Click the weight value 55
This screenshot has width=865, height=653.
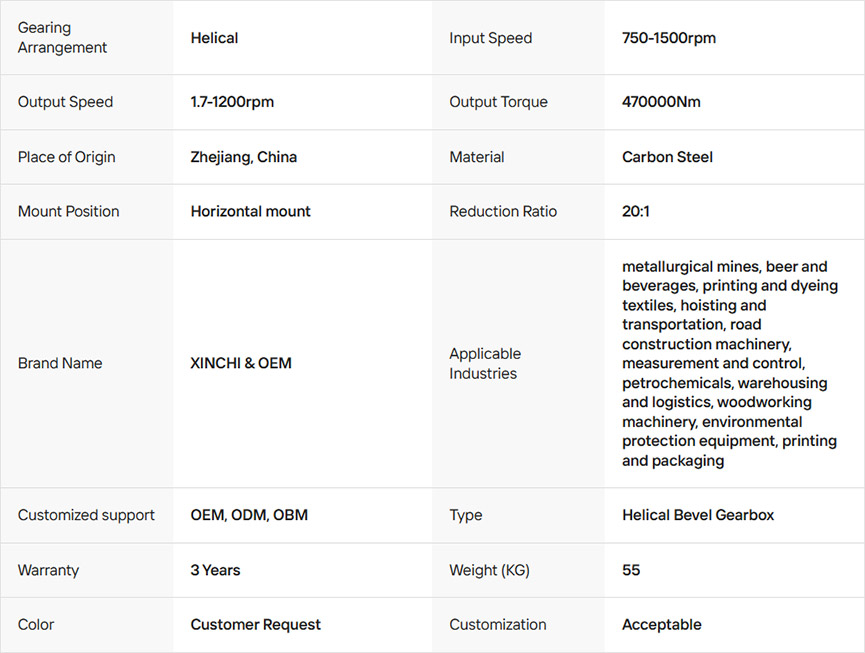631,570
